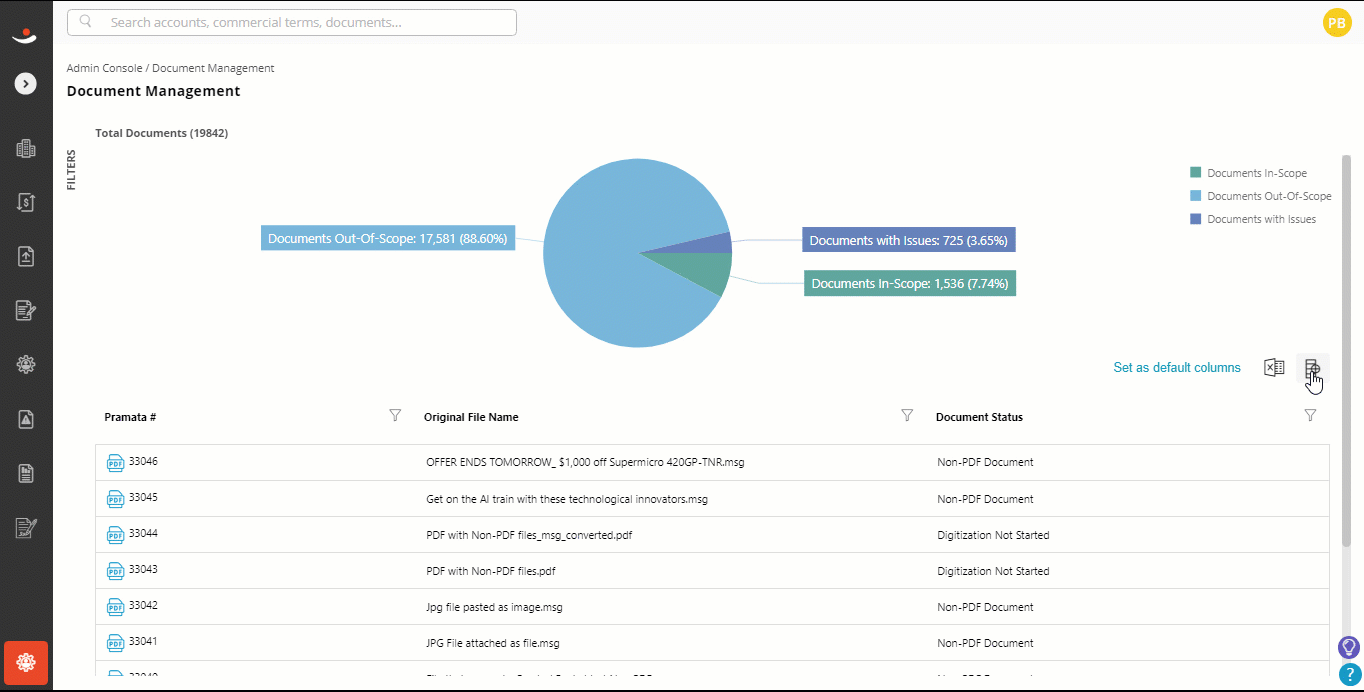Open the column chooser icon
Screen dimensions: 1364x692
(x=1312, y=368)
